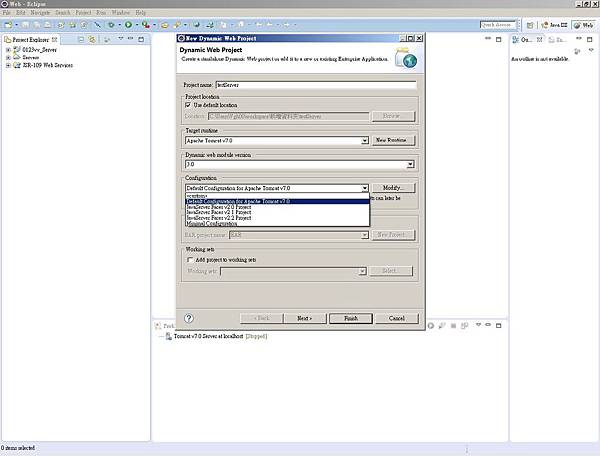Click the Next button
600x456 pixels.
[305, 318]
